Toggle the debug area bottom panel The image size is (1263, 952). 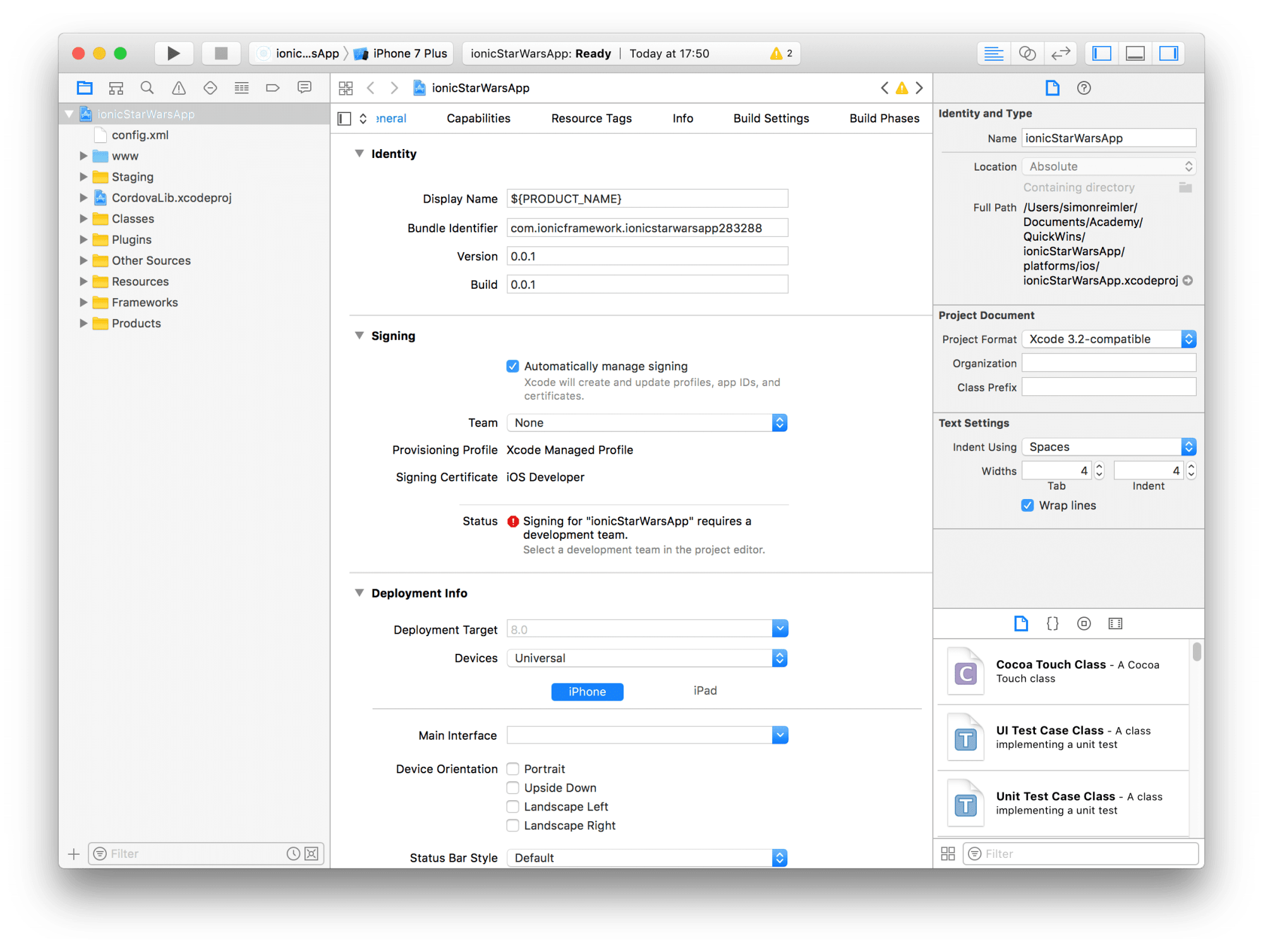coord(1135,54)
